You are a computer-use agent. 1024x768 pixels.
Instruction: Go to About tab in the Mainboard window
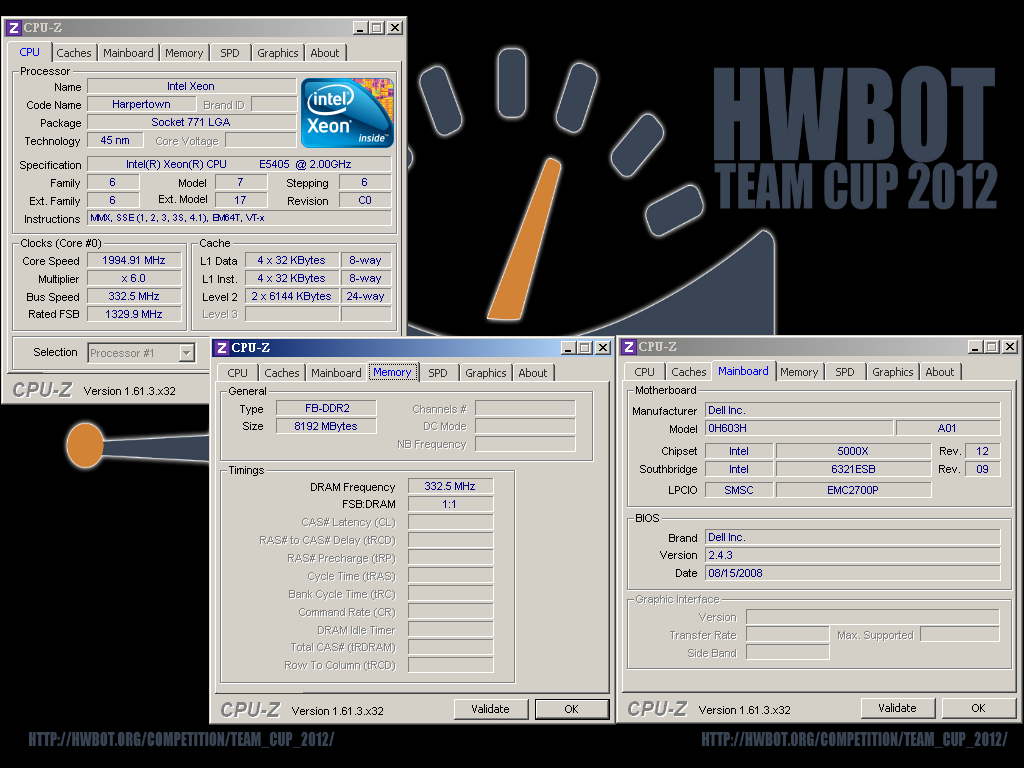click(940, 372)
